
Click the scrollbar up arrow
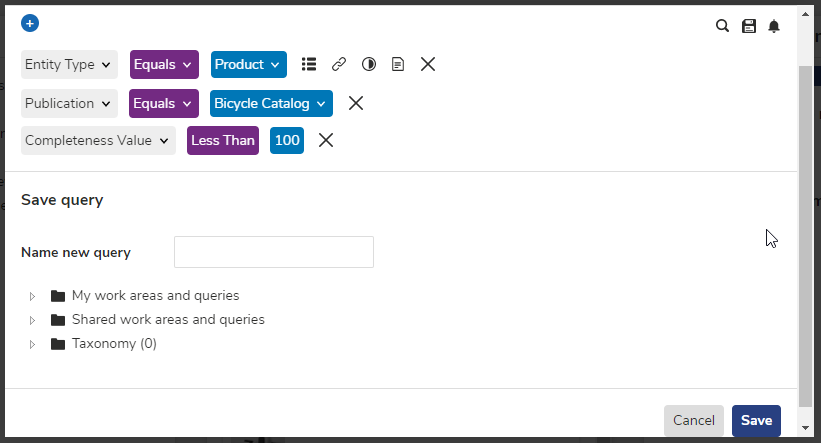(805, 14)
